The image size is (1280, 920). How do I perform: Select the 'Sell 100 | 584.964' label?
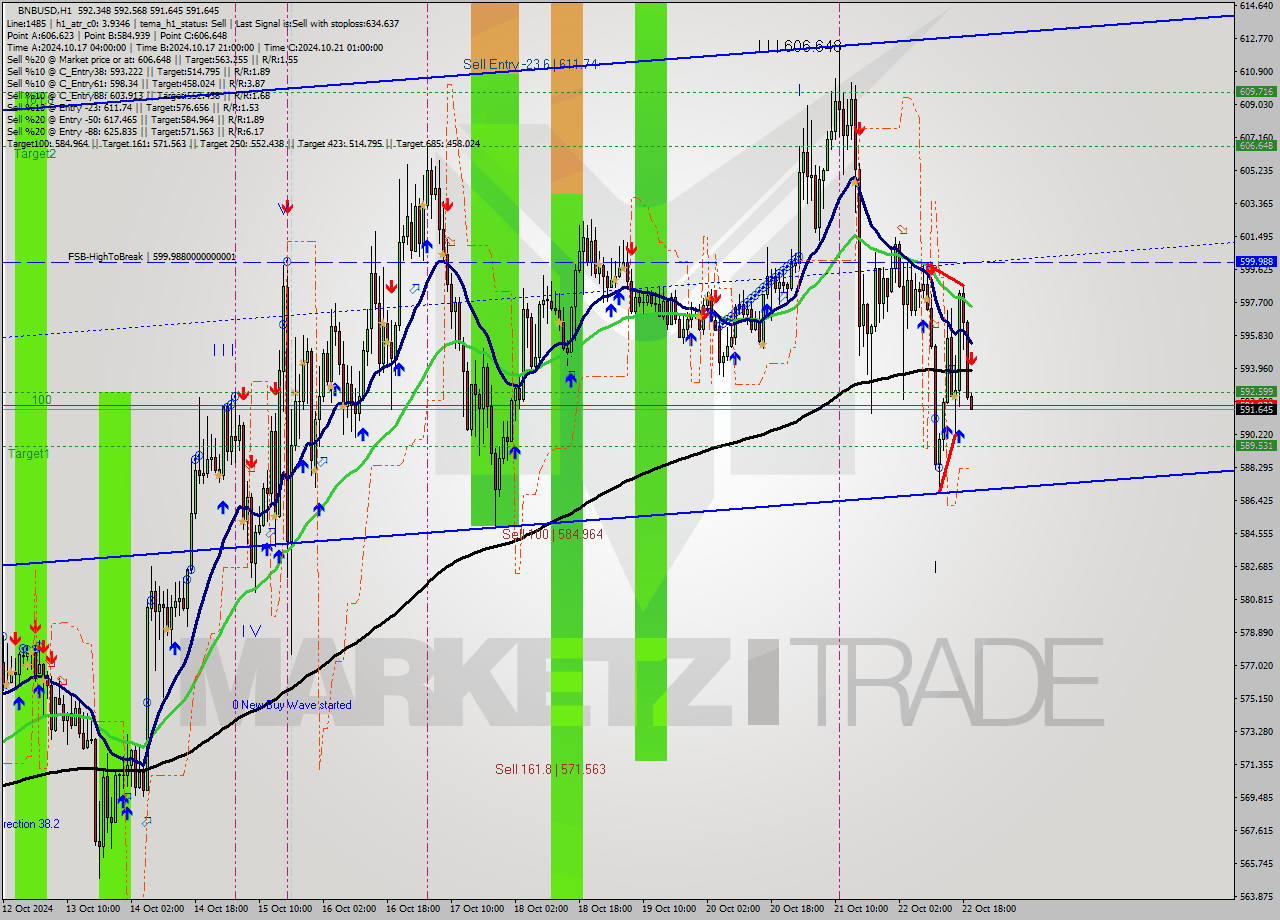tap(552, 535)
